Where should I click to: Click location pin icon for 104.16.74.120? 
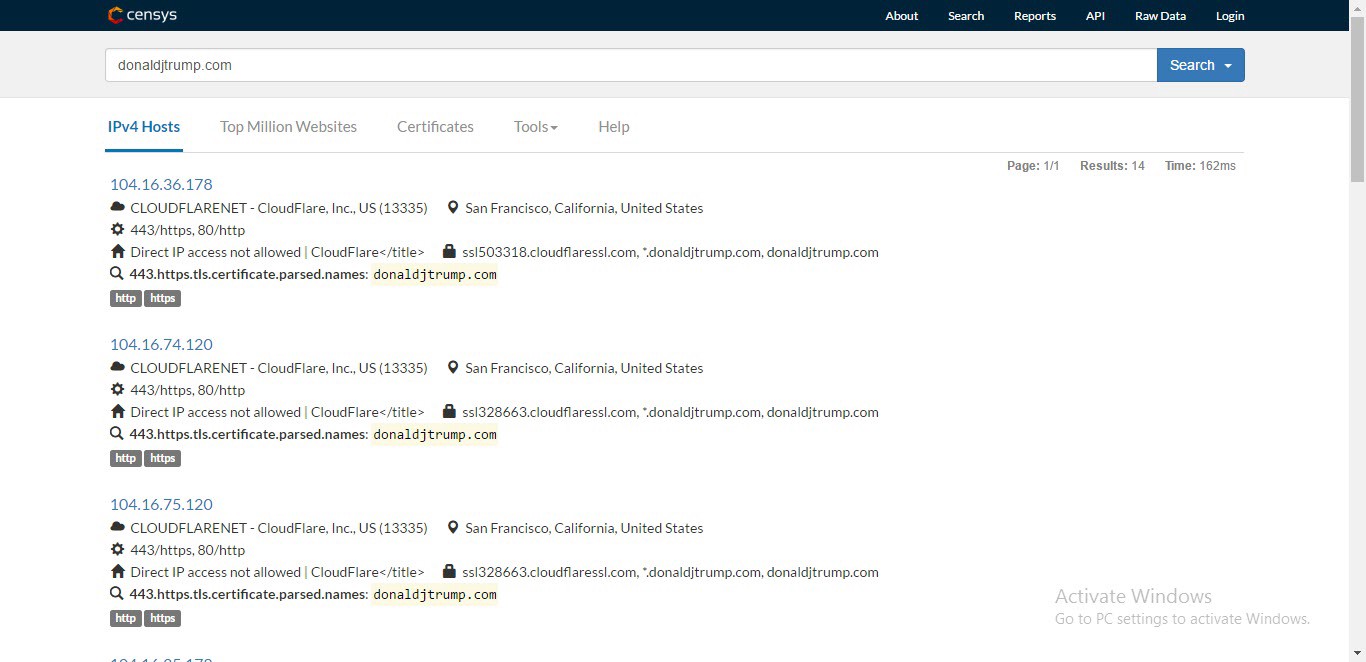tap(453, 368)
